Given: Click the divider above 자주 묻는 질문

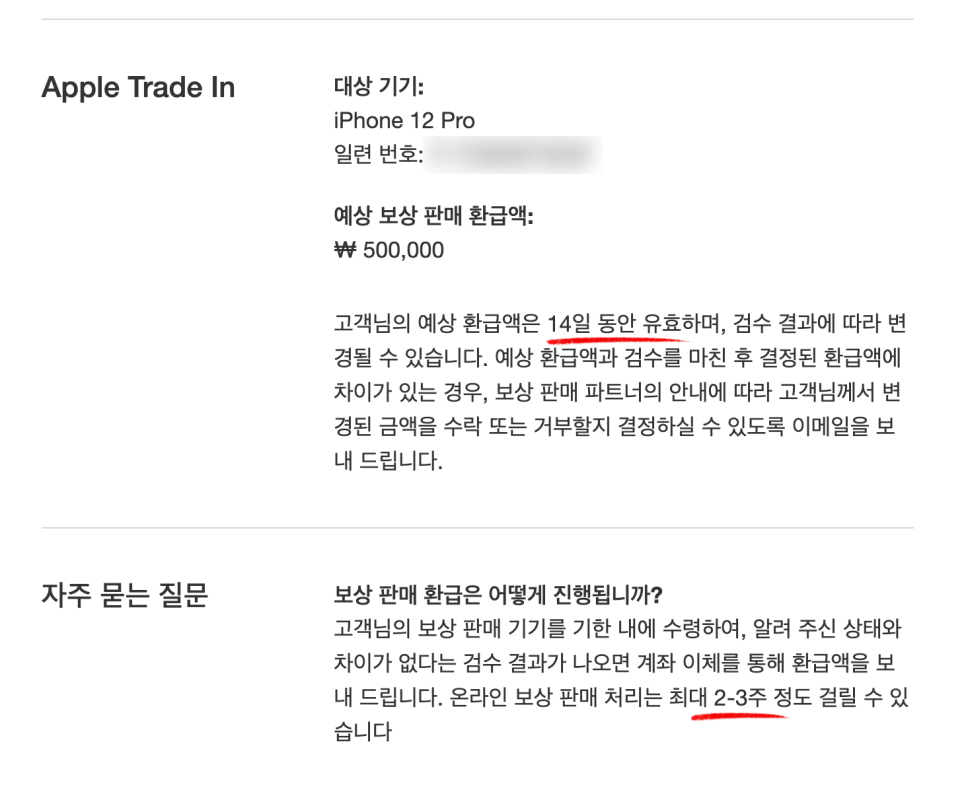Looking at the screenshot, I should pyautogui.click(x=477, y=527).
